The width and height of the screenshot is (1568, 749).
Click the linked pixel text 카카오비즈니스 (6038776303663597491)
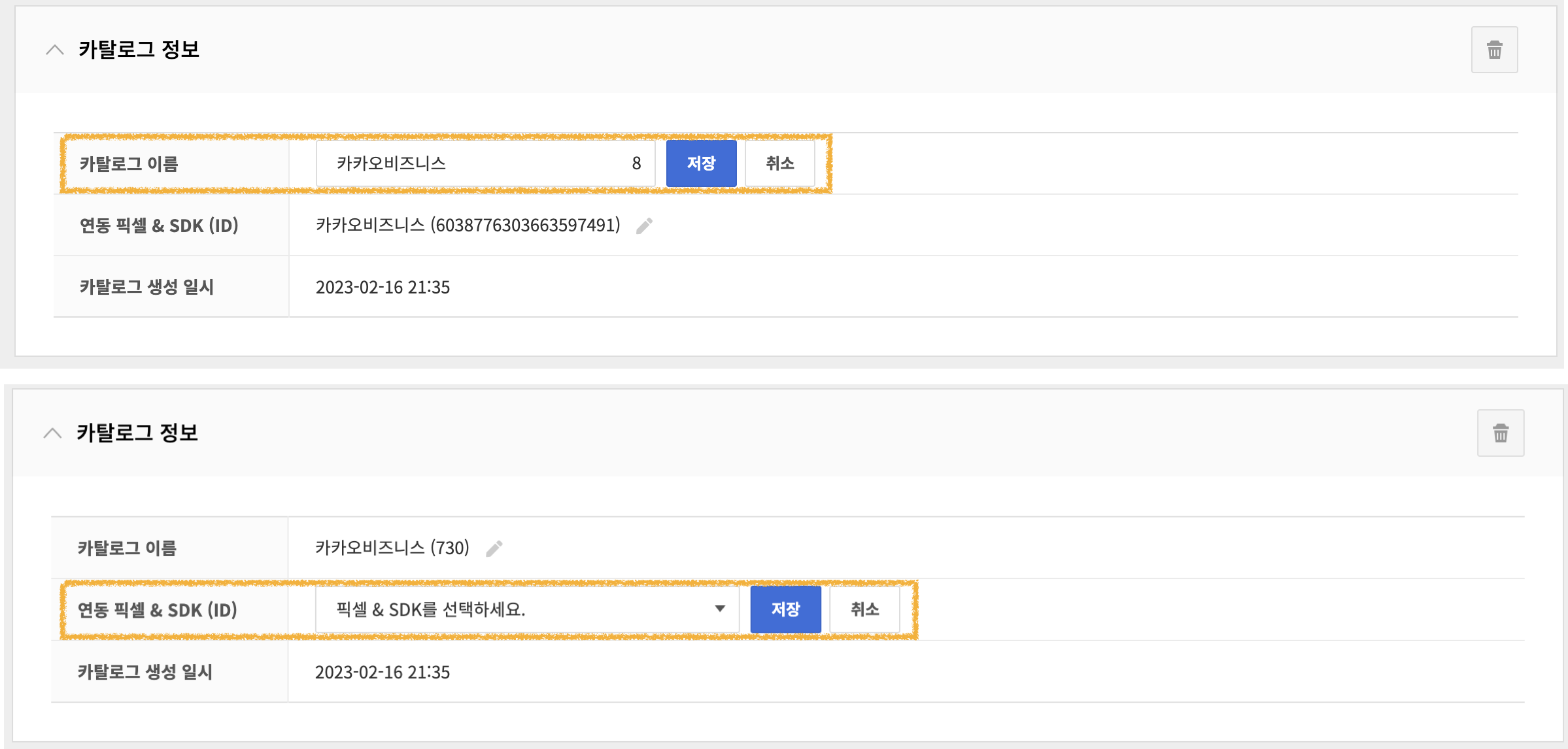pyautogui.click(x=468, y=225)
